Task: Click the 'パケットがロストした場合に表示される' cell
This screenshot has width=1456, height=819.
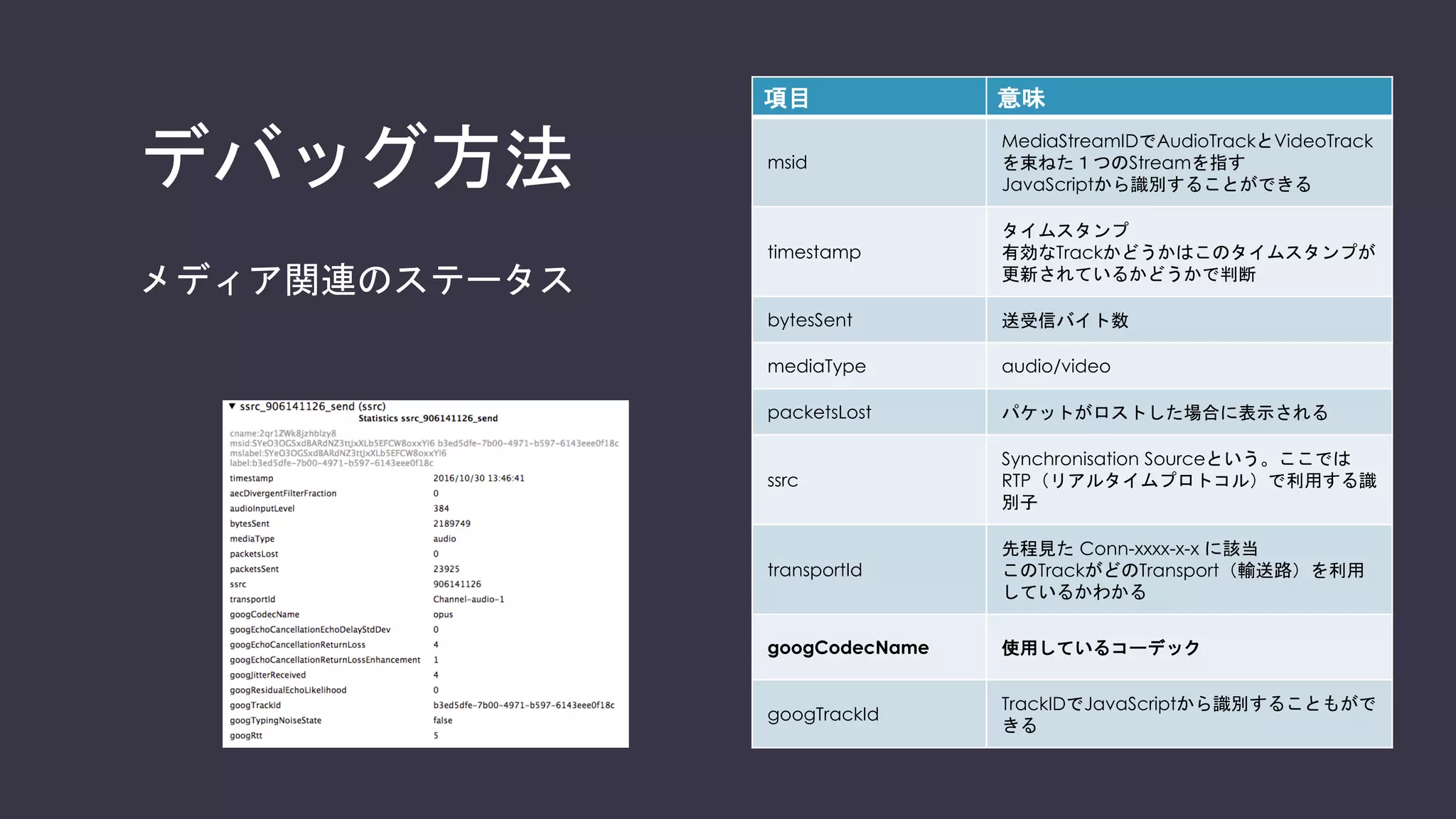Action: (1189, 412)
